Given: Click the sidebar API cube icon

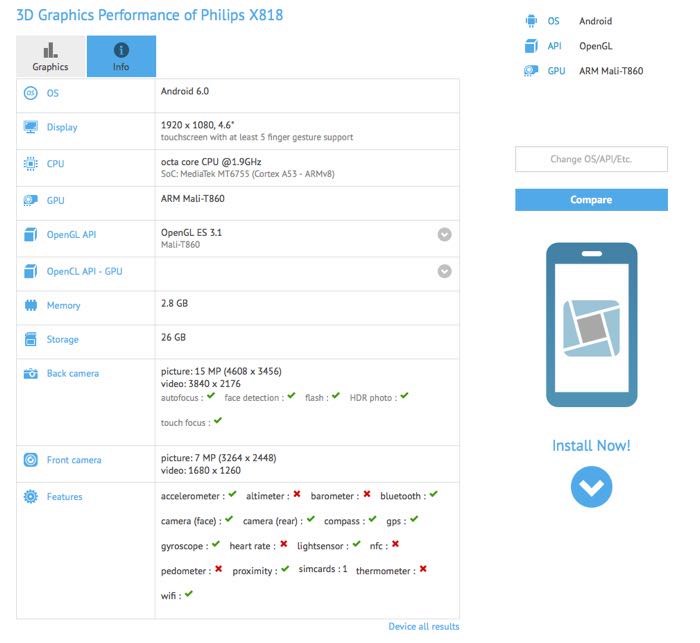Looking at the screenshot, I should pyautogui.click(x=531, y=46).
